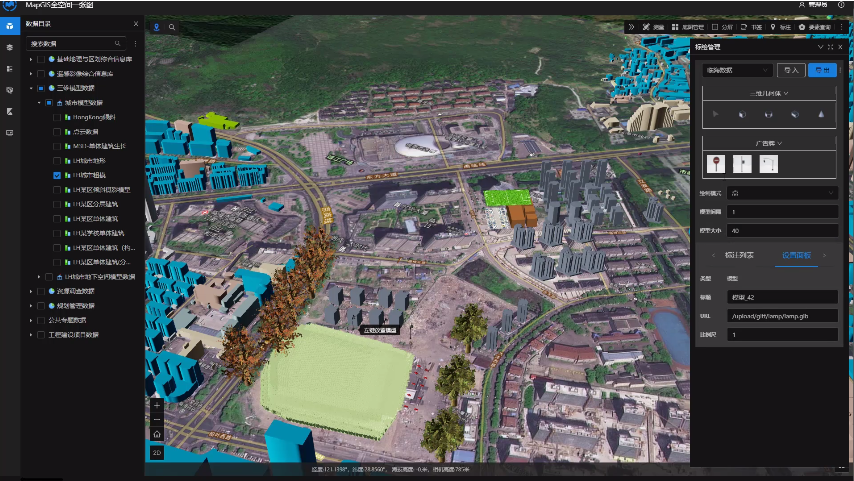Uncheck the checked LH layer checkbox
This screenshot has width=854, height=481.
(x=57, y=174)
